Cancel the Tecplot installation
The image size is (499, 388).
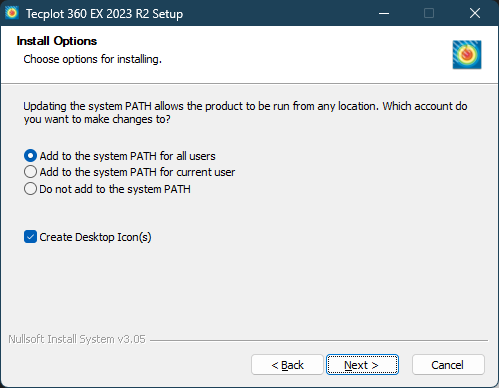(x=448, y=365)
